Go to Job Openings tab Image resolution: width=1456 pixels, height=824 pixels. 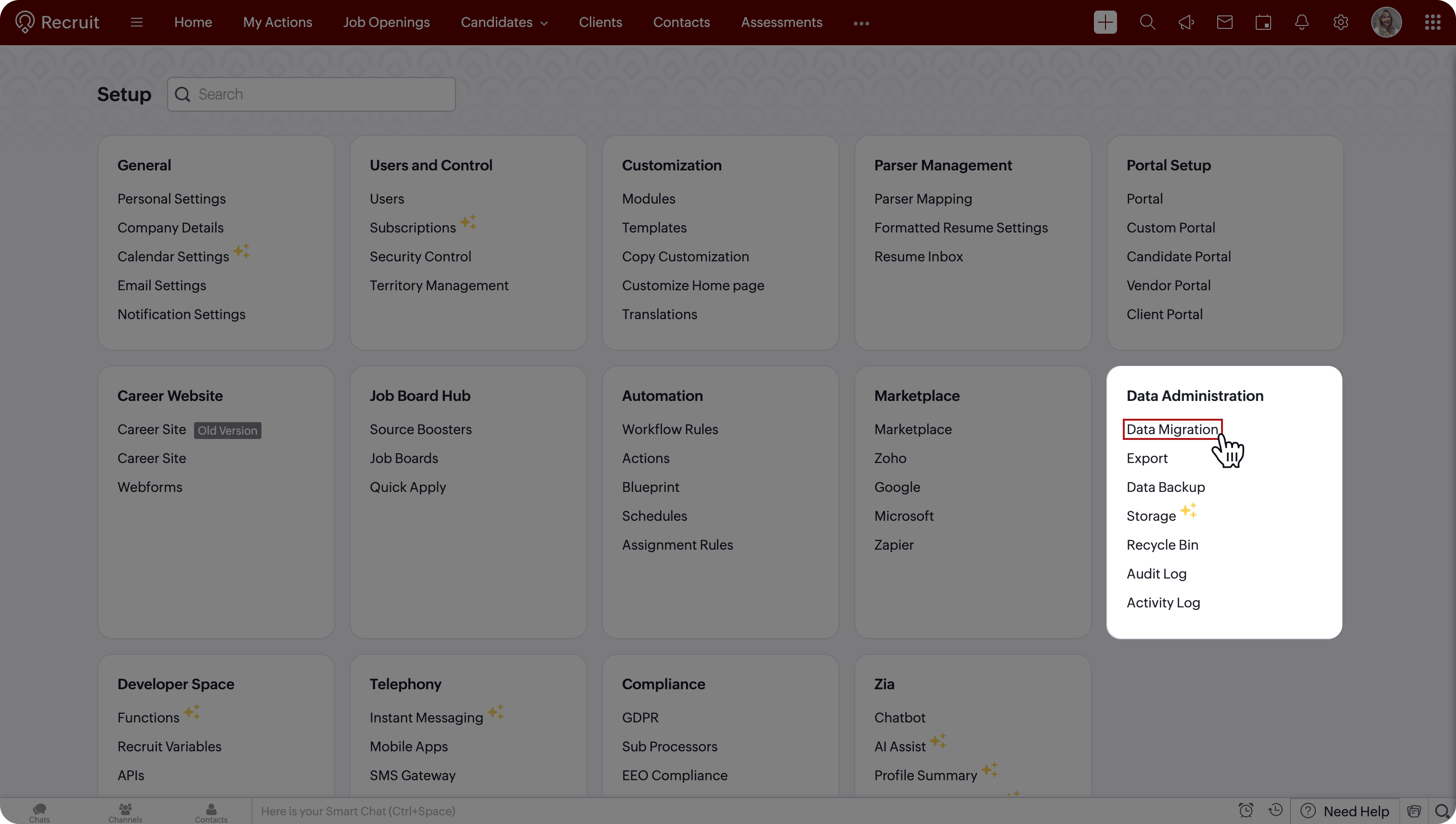tap(386, 23)
